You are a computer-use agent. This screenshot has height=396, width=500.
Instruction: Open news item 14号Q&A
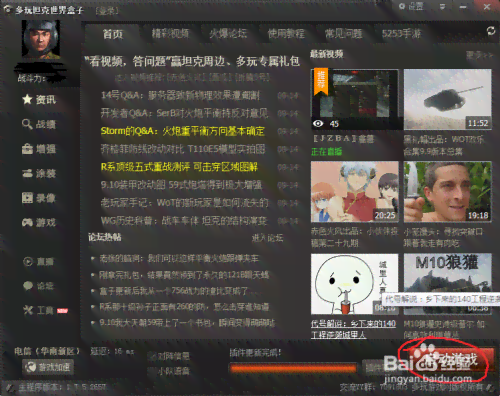coord(180,96)
